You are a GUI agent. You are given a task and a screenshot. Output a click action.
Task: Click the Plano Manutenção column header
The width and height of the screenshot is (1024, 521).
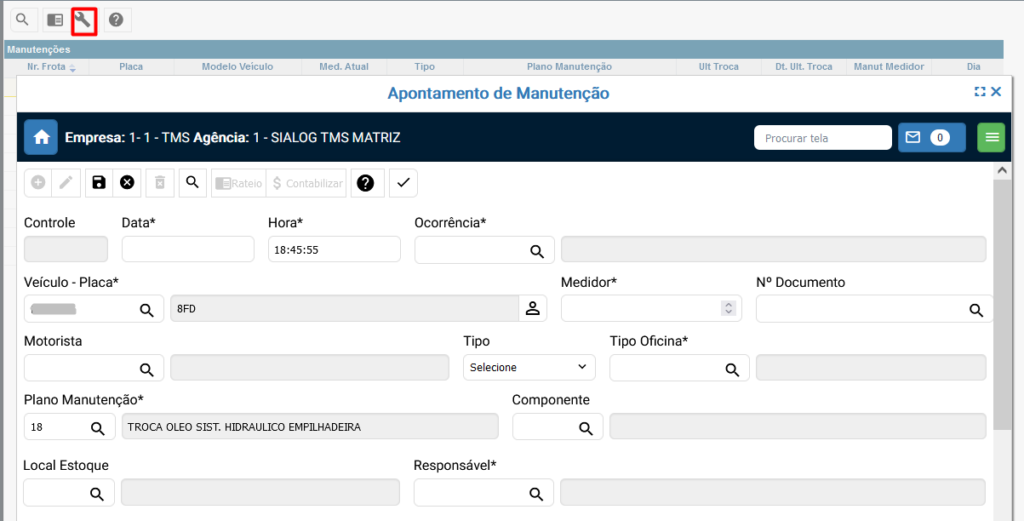pos(568,67)
